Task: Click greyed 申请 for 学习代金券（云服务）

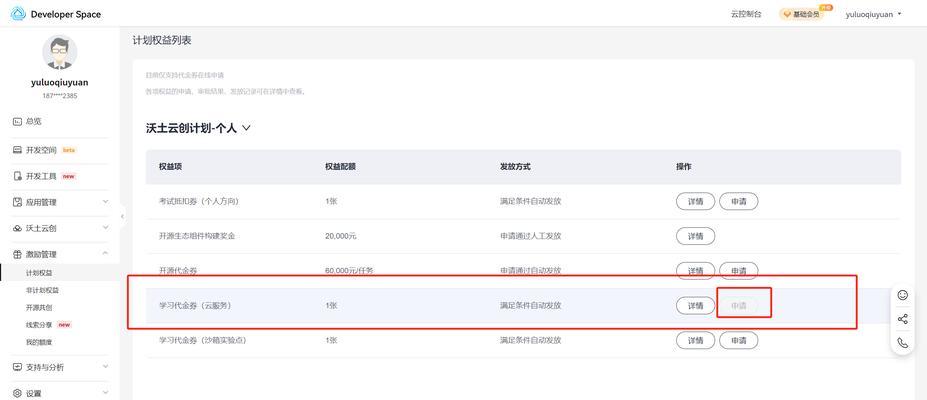Action: (738, 305)
